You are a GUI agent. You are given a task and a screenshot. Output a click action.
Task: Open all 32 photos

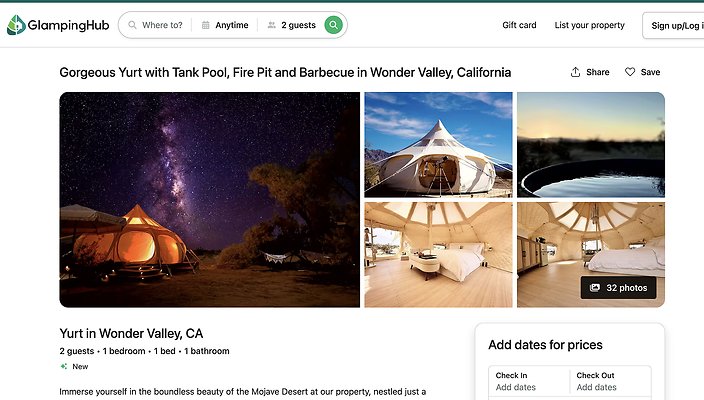[x=619, y=288]
